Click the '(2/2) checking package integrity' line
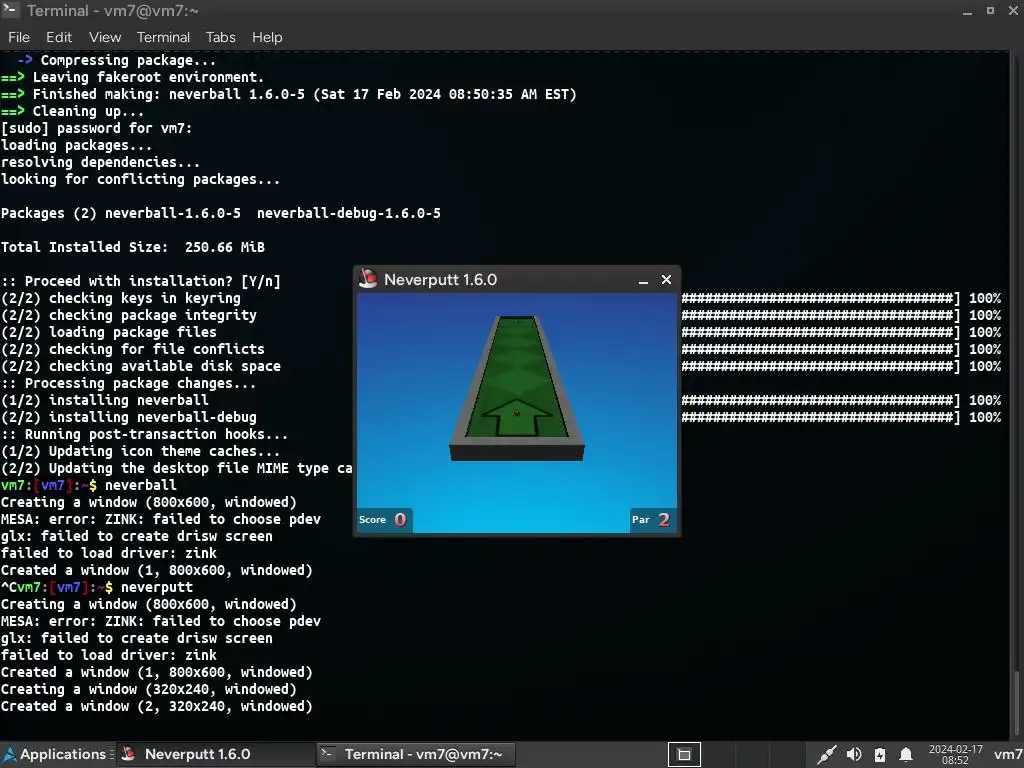 tap(129, 315)
